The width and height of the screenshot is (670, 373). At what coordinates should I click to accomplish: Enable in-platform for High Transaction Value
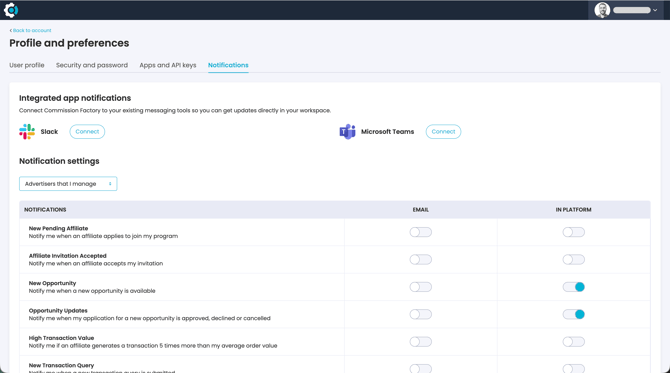pos(573,341)
